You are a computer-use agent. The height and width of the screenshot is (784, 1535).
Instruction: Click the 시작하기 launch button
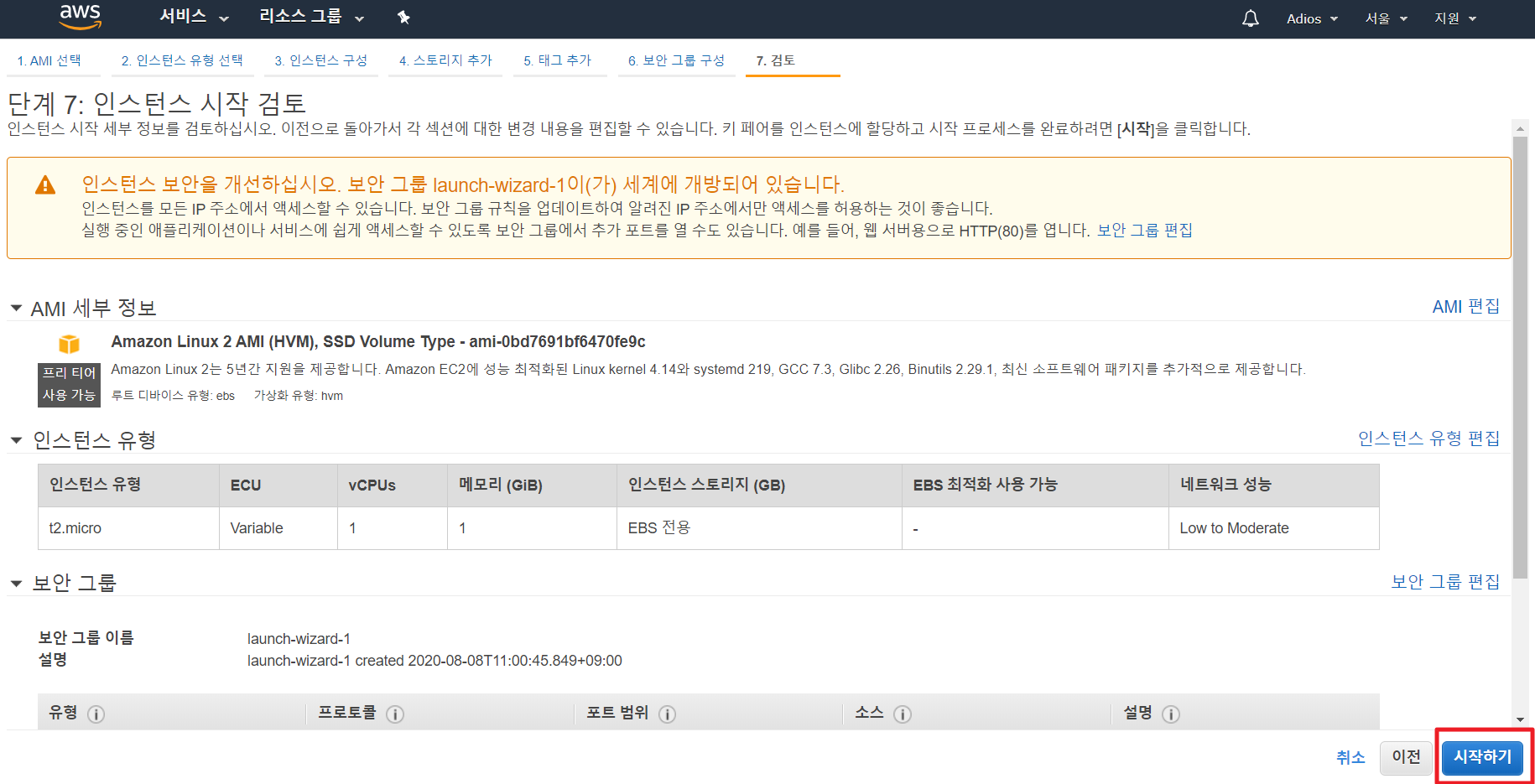coord(1482,757)
